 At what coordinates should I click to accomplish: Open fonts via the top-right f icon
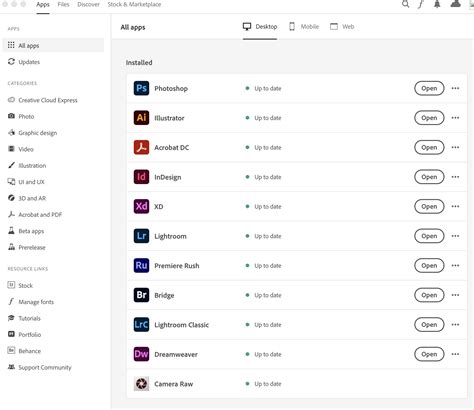(421, 4)
